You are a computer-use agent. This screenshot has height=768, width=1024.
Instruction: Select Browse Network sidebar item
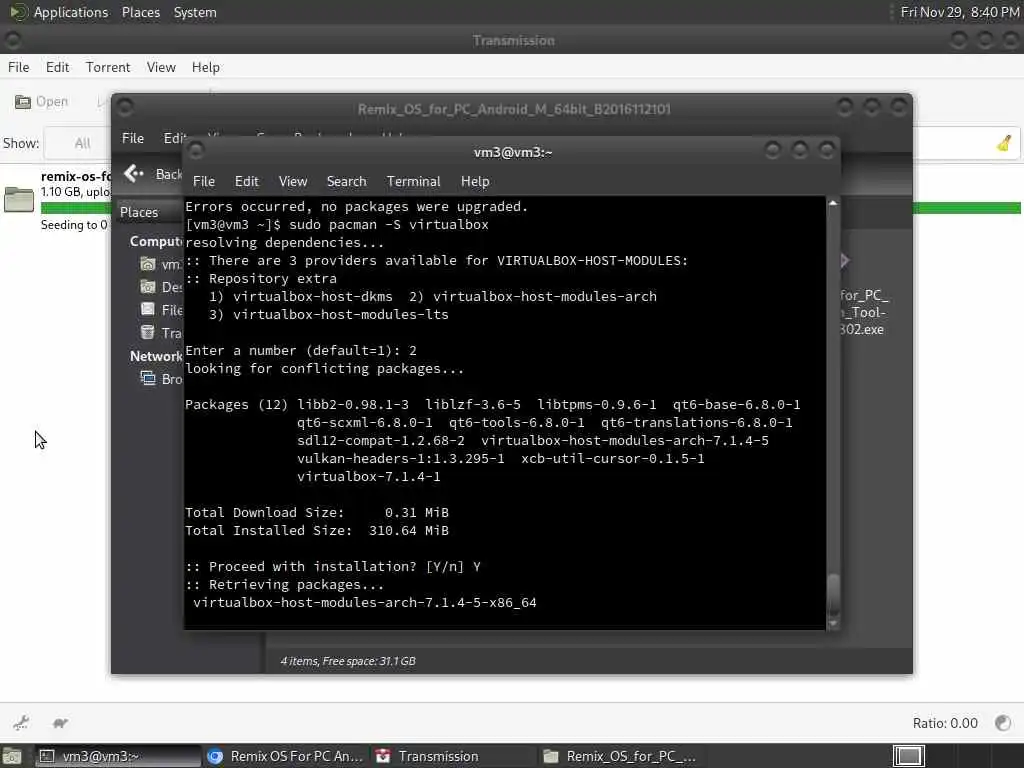click(161, 379)
